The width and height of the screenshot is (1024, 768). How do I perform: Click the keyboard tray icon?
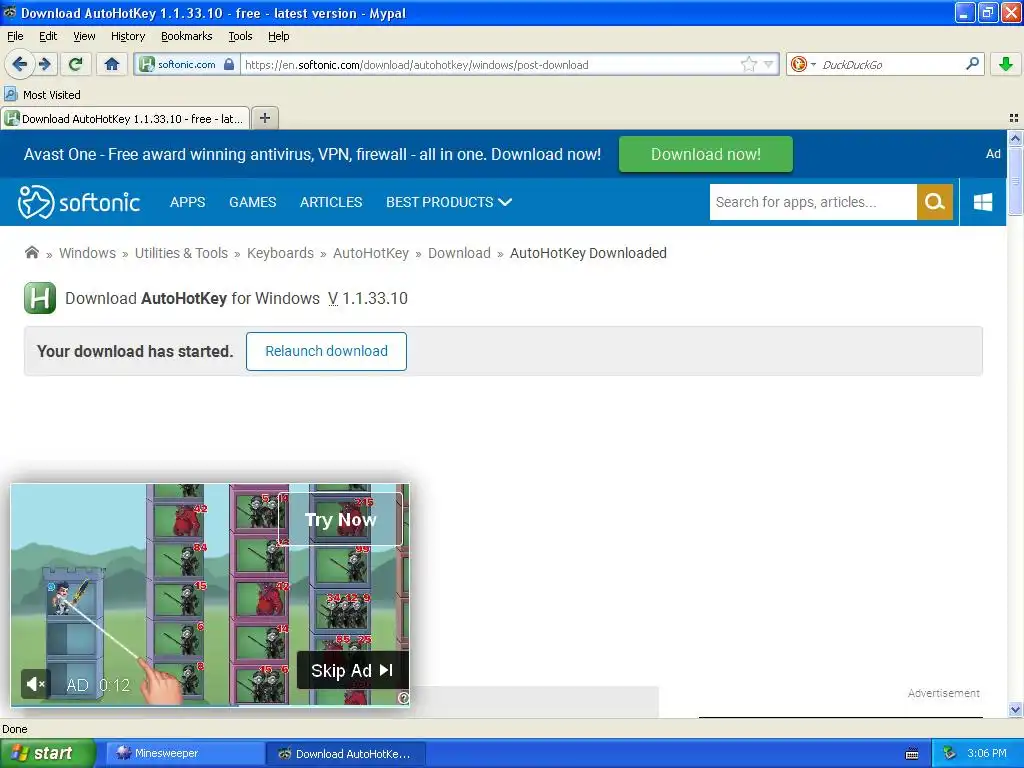[912, 754]
